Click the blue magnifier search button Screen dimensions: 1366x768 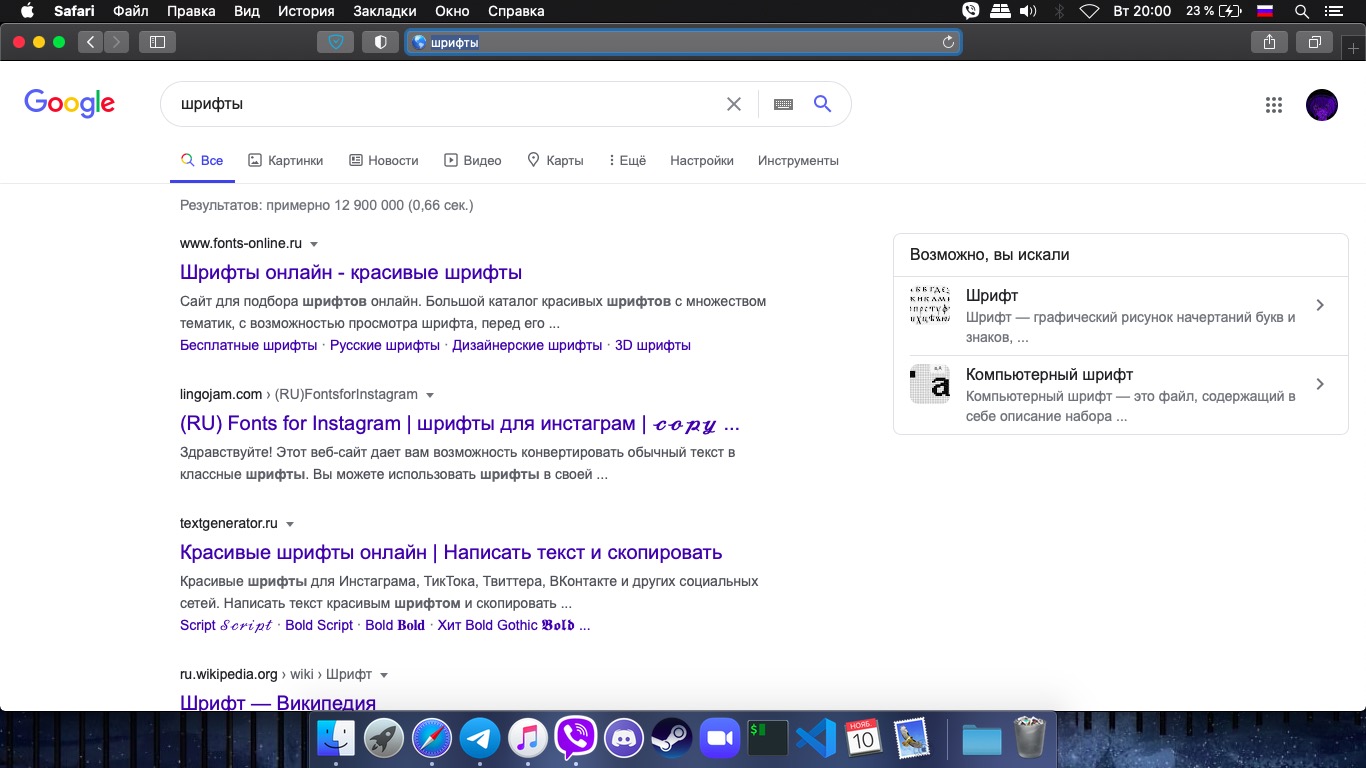click(x=822, y=104)
